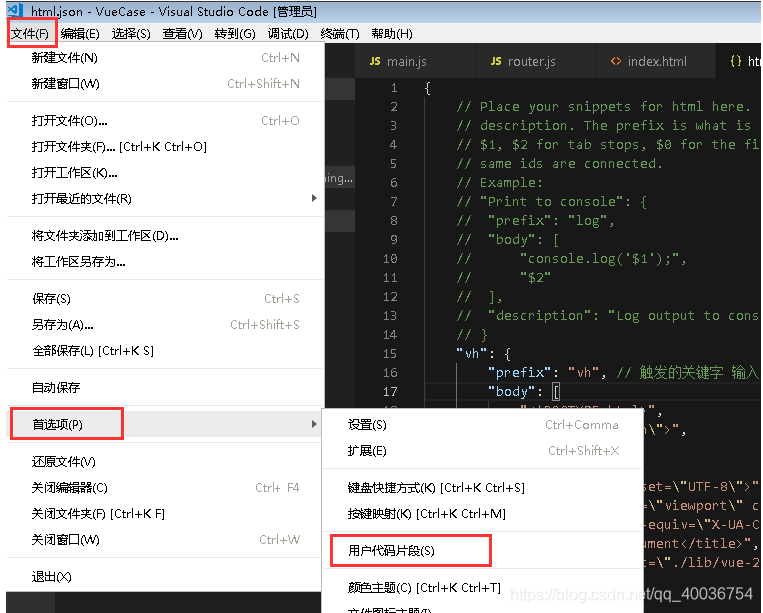Open the 选择(S) menu
This screenshot has height=613, width=763.
(x=131, y=34)
